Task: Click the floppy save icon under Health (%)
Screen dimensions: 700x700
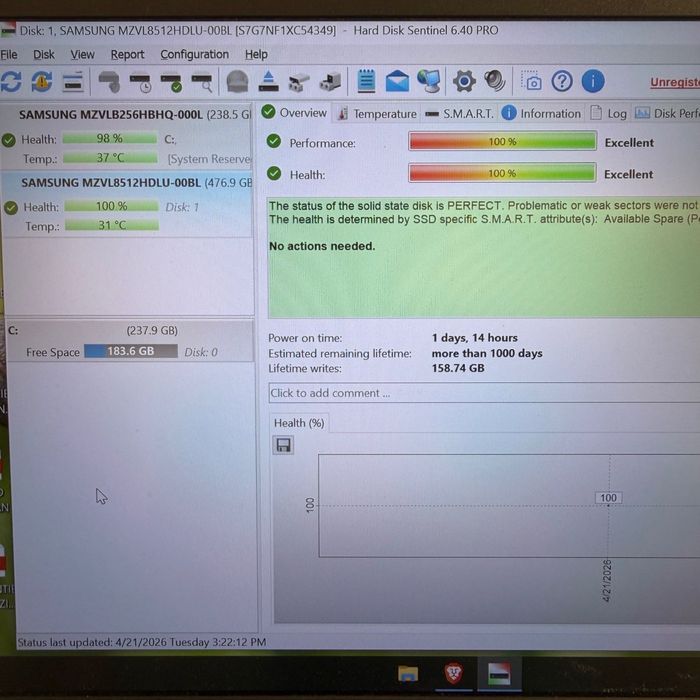Action: pos(283,445)
